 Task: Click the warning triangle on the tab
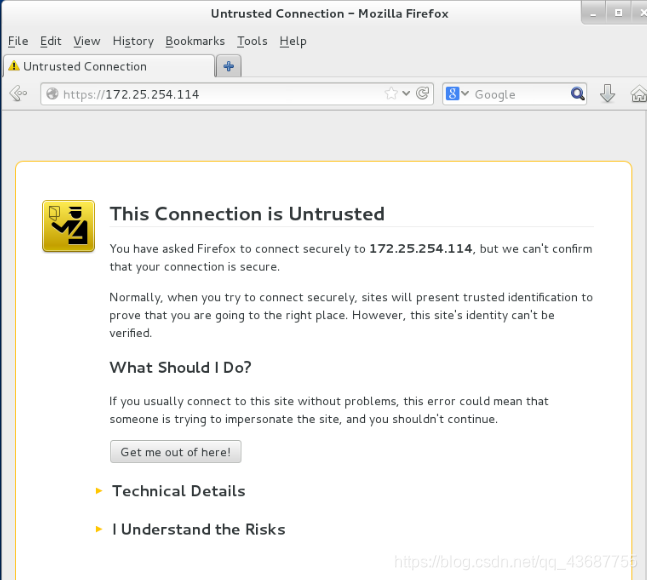pyautogui.click(x=14, y=66)
